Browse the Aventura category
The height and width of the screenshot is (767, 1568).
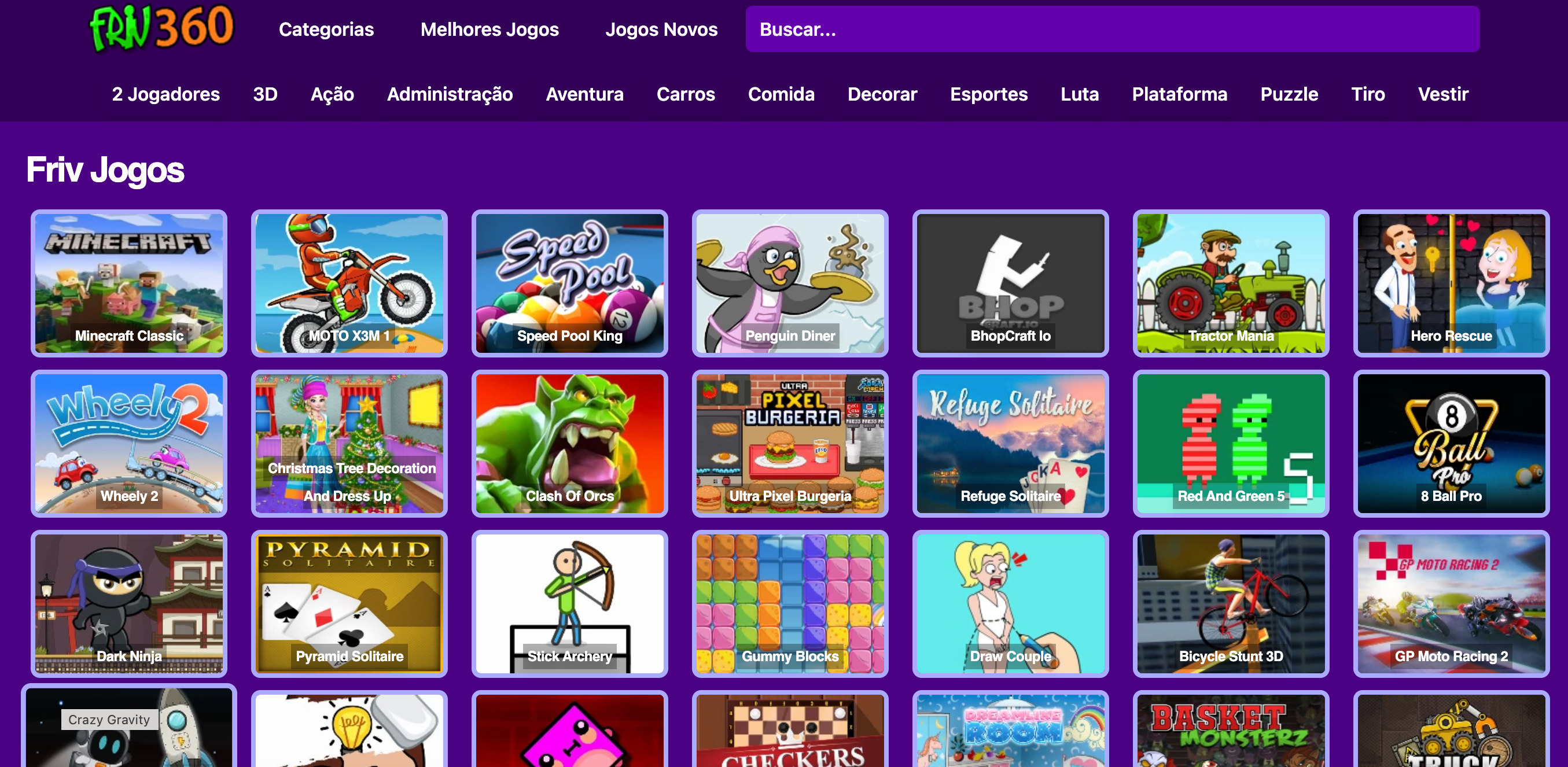584,94
